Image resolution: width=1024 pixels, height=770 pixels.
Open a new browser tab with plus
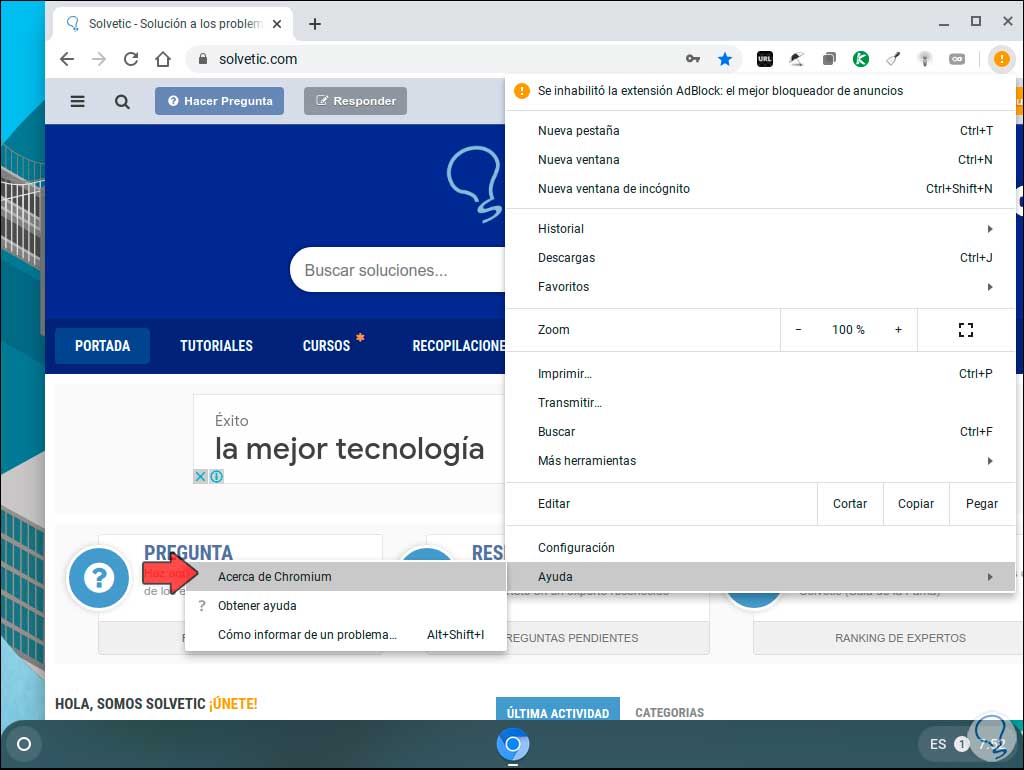[x=315, y=24]
